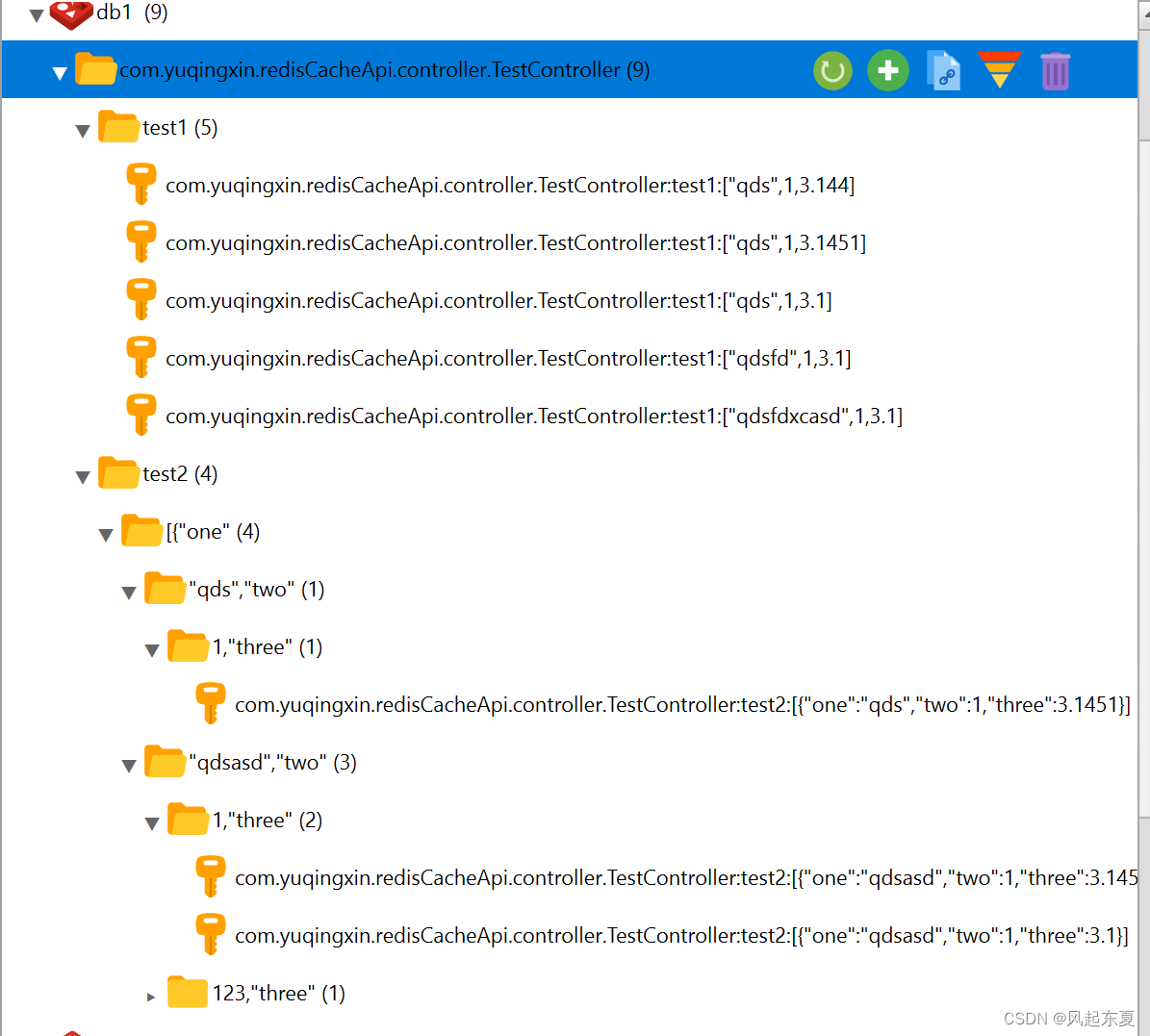Click the TestController namespace folder icon

pos(95,69)
